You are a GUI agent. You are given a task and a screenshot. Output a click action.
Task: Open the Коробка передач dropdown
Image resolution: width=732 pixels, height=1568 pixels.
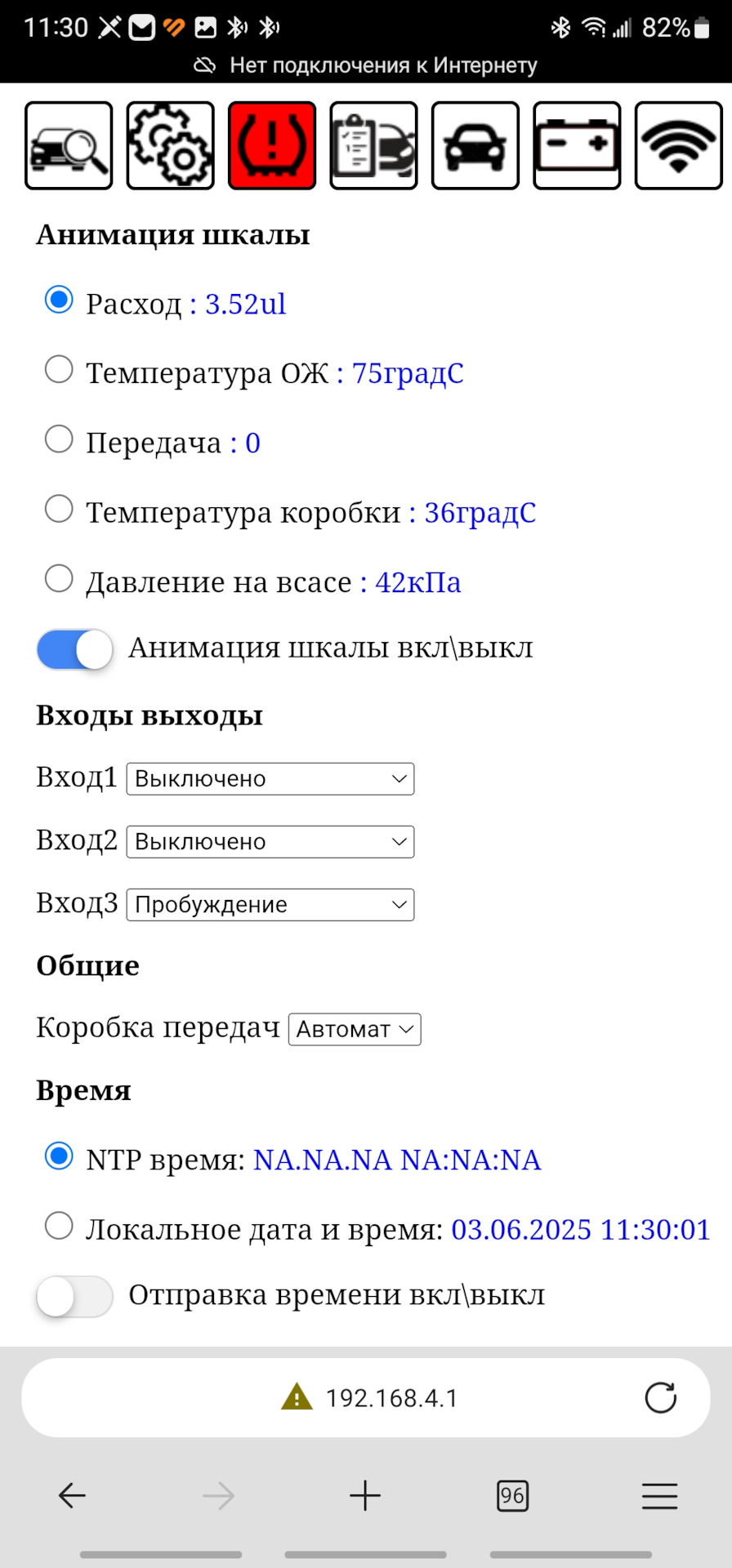(354, 1029)
